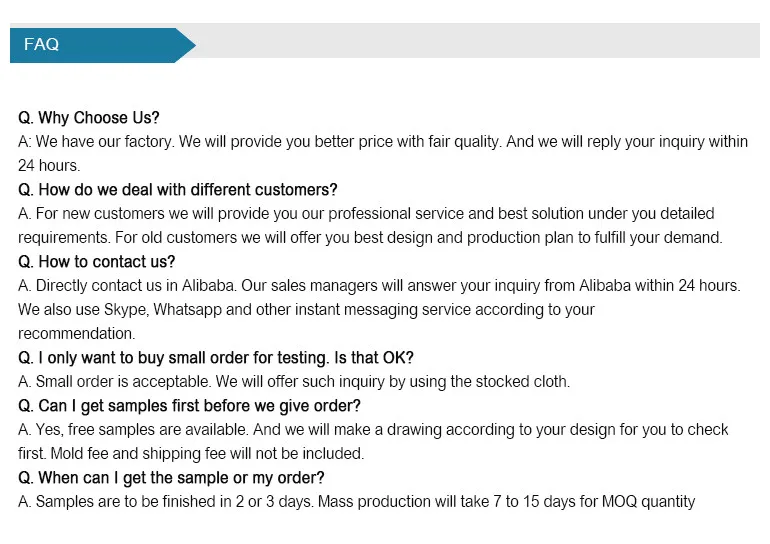The image size is (770, 544).
Task: Open 'How do we deal with different customers?' question
Action: coord(178,190)
